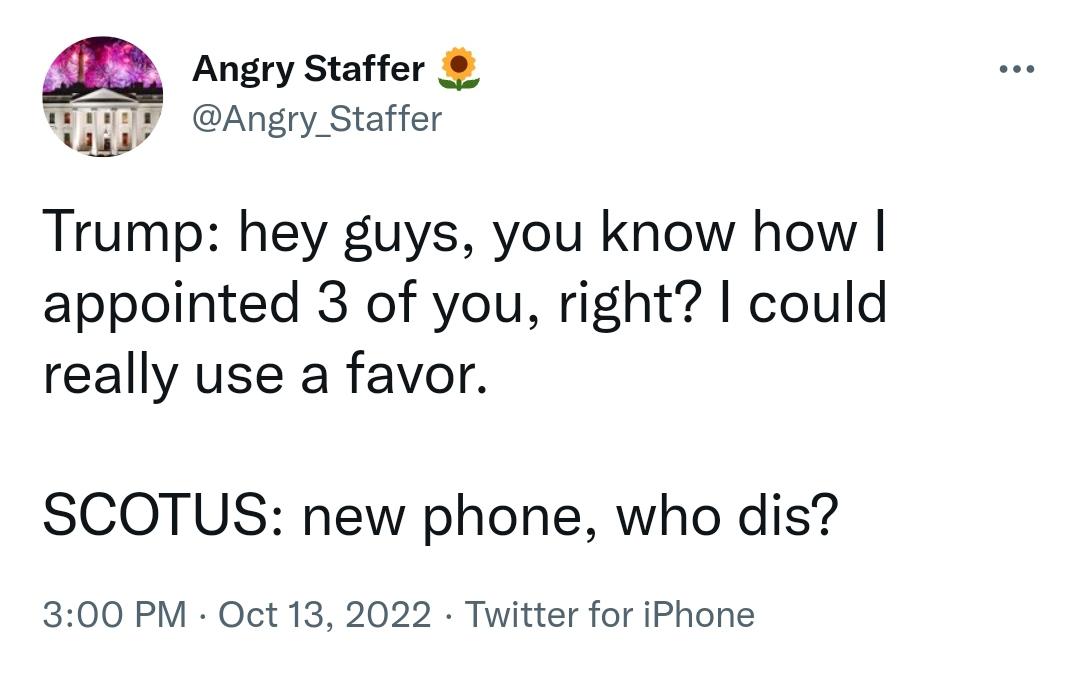The image size is (1080, 673).
Task: Open the three-dot more options menu
Action: pos(1017,69)
